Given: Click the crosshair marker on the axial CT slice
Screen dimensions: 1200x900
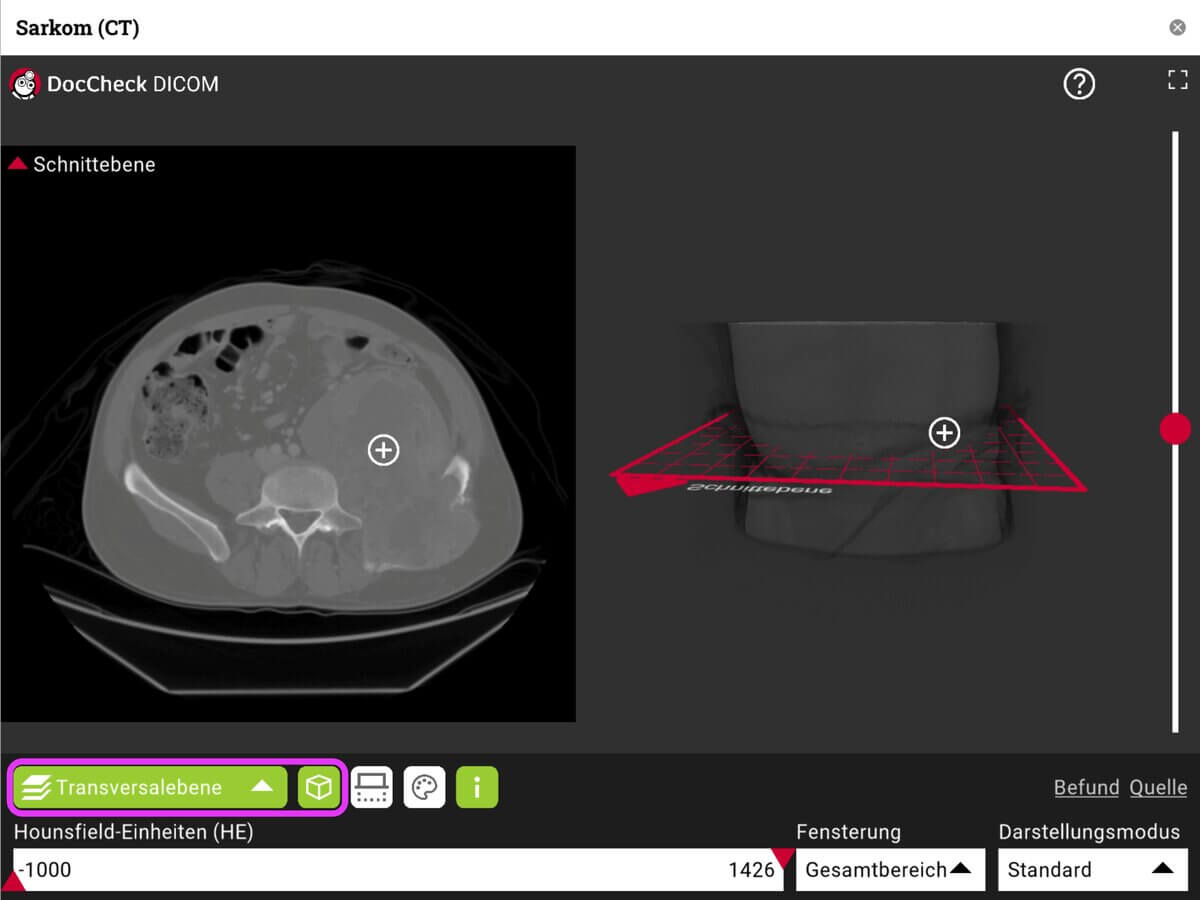Looking at the screenshot, I should click(x=383, y=451).
